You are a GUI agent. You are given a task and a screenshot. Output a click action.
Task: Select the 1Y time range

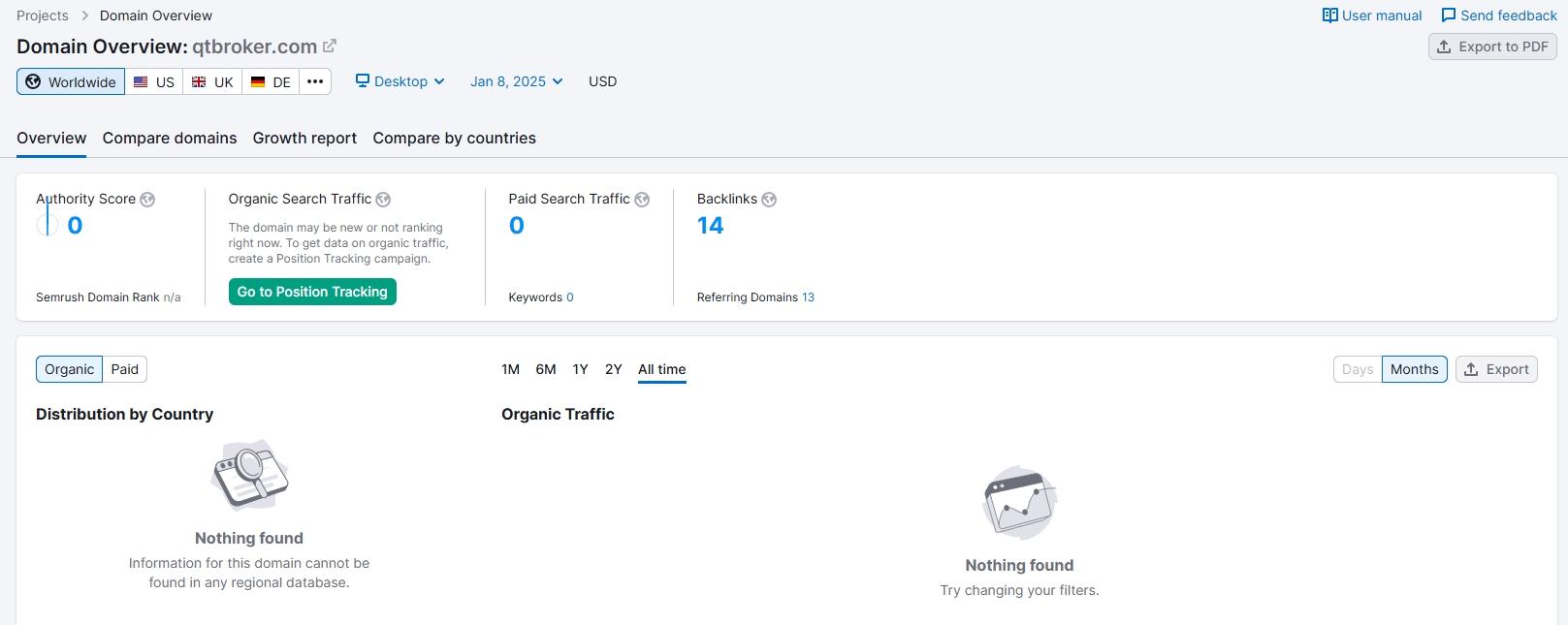point(581,369)
